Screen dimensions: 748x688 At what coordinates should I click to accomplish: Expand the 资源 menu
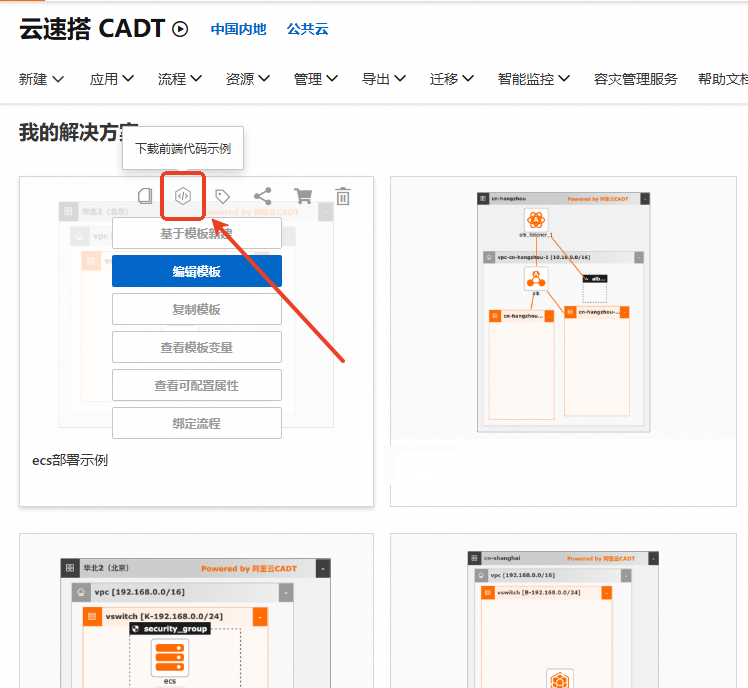(248, 79)
